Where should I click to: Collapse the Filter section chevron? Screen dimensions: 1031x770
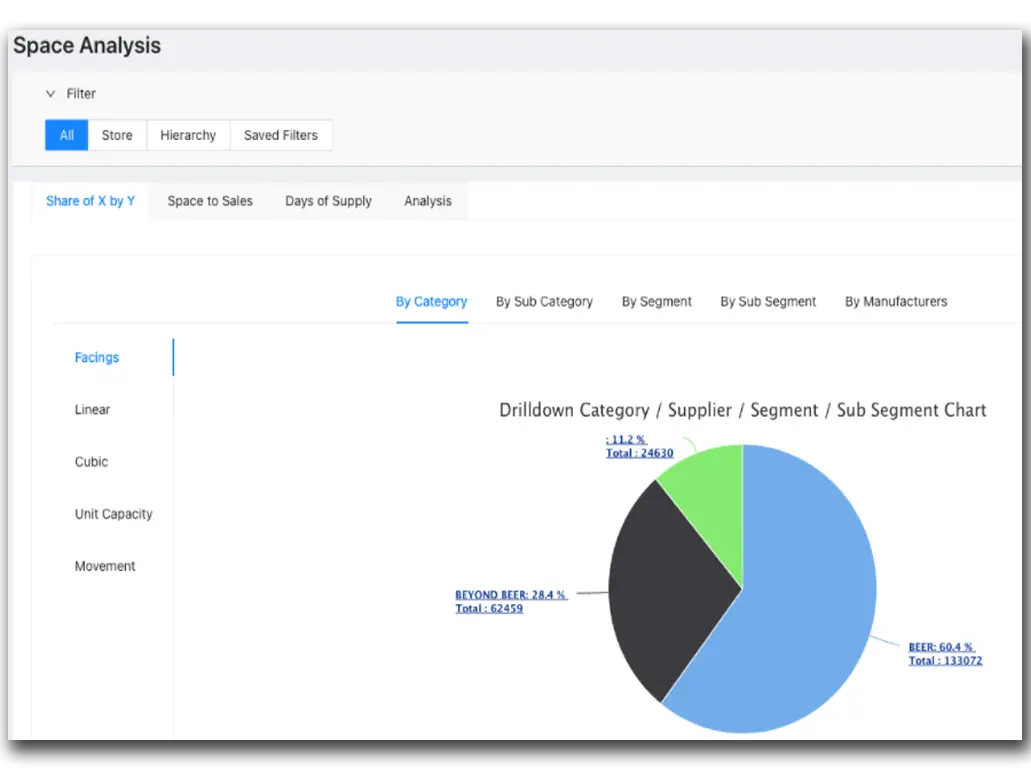tap(51, 94)
